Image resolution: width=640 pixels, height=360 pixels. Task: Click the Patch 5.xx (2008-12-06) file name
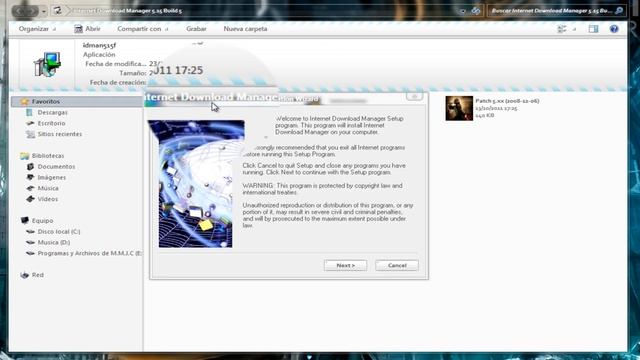click(507, 101)
